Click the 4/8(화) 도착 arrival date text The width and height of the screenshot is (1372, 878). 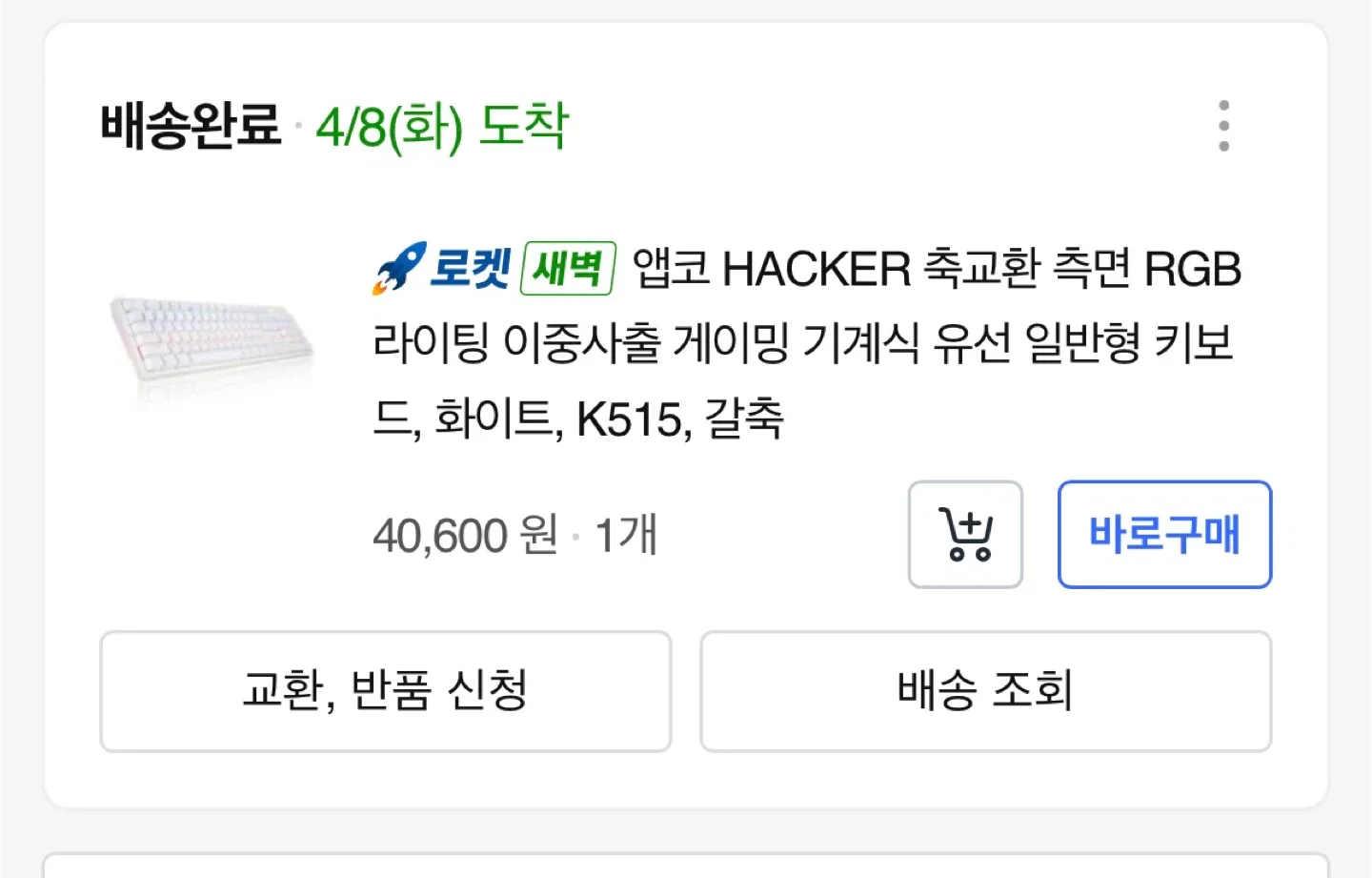(x=443, y=126)
